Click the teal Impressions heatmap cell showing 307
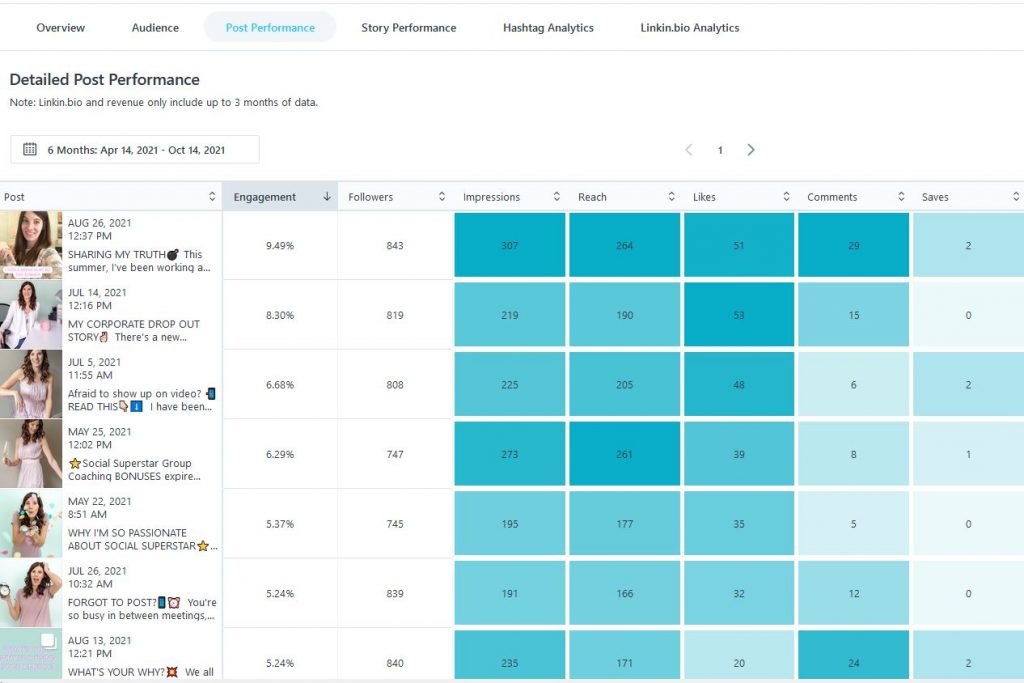Image resolution: width=1024 pixels, height=683 pixels. click(510, 243)
